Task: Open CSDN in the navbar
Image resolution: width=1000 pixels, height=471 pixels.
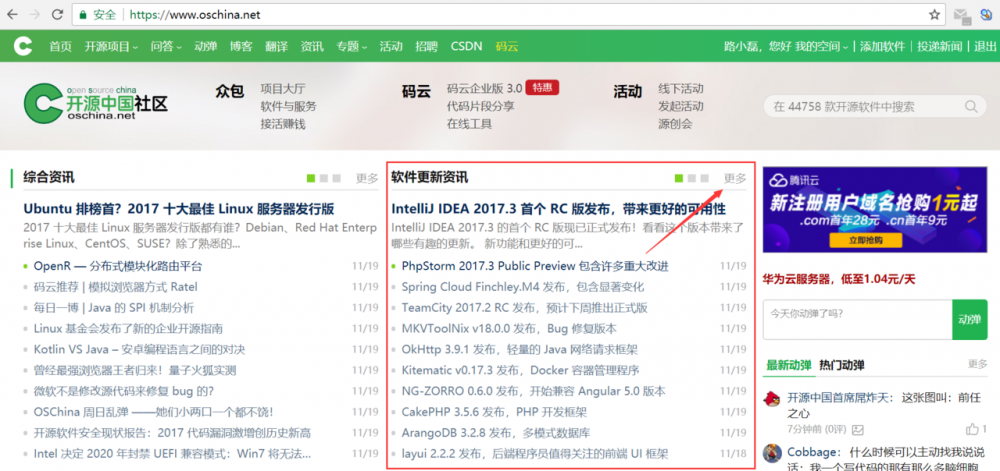Action: coord(467,47)
